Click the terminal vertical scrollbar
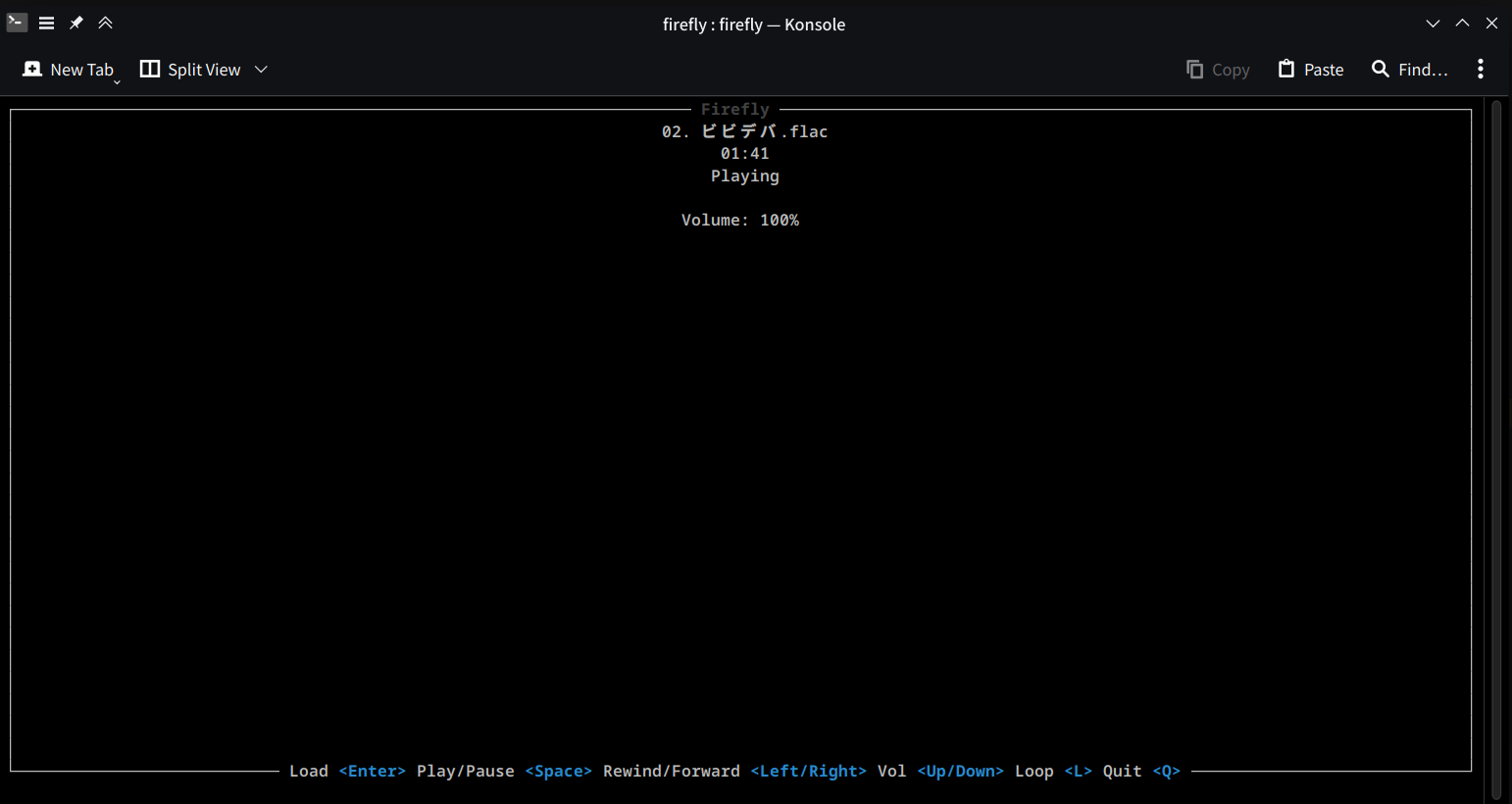 tap(1496, 450)
